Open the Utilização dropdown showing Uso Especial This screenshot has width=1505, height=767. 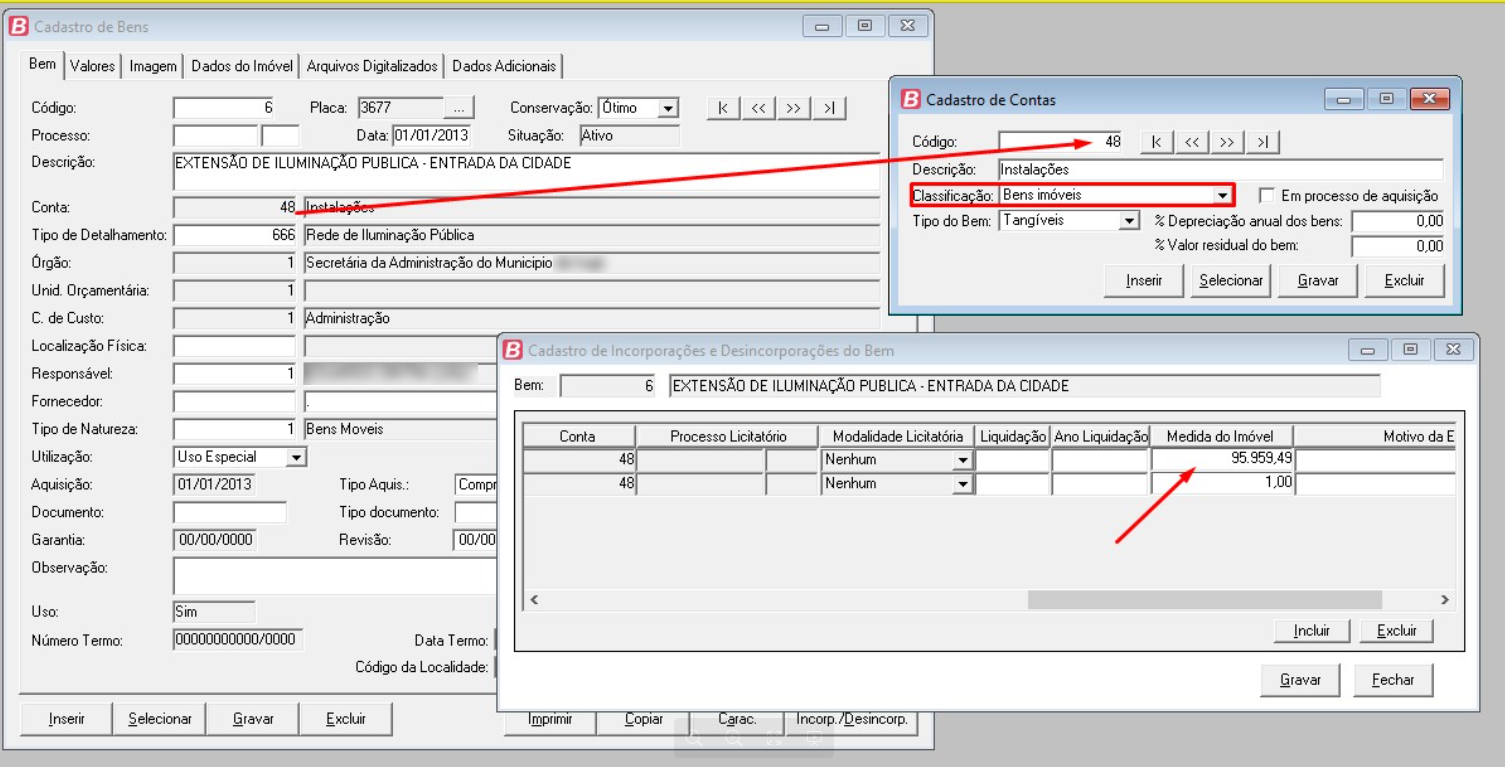pos(296,457)
